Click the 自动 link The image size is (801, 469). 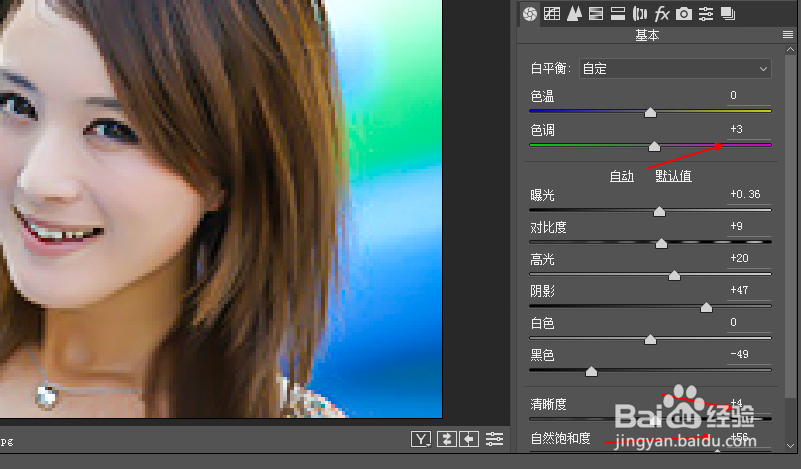622,176
